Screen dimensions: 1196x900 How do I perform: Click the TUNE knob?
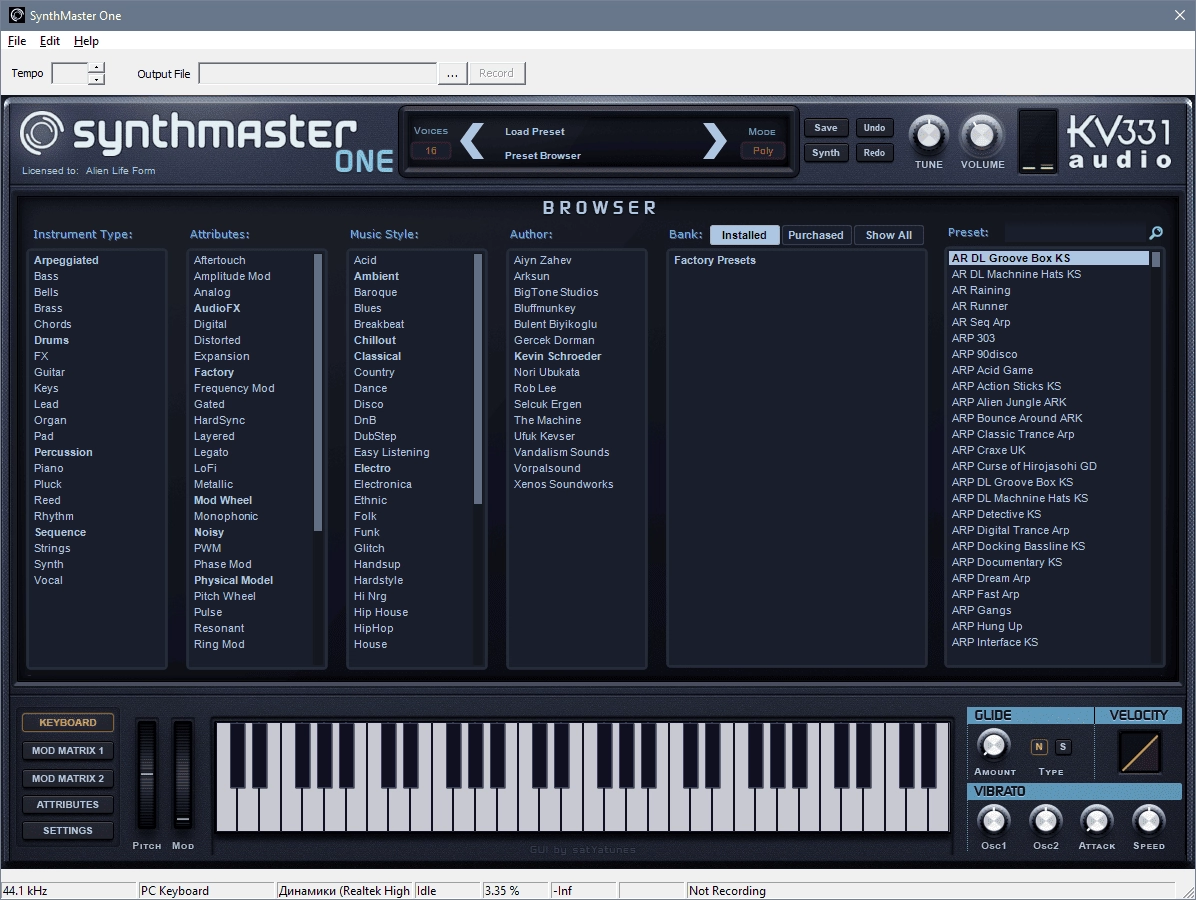coord(928,135)
